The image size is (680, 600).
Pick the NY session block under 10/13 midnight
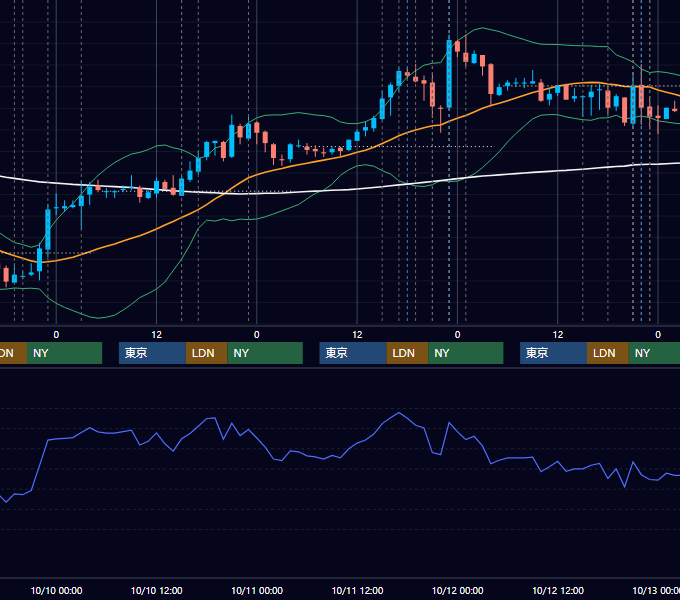[x=654, y=353]
